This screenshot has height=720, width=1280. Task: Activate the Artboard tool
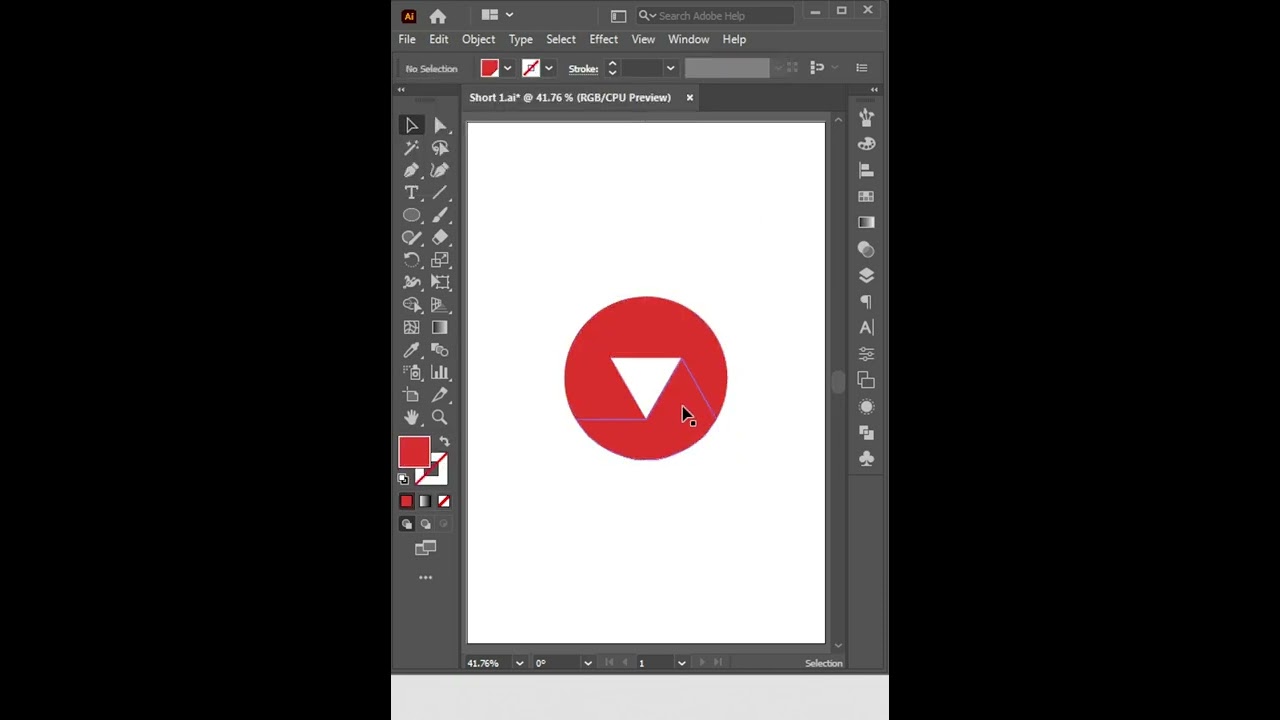(412, 395)
